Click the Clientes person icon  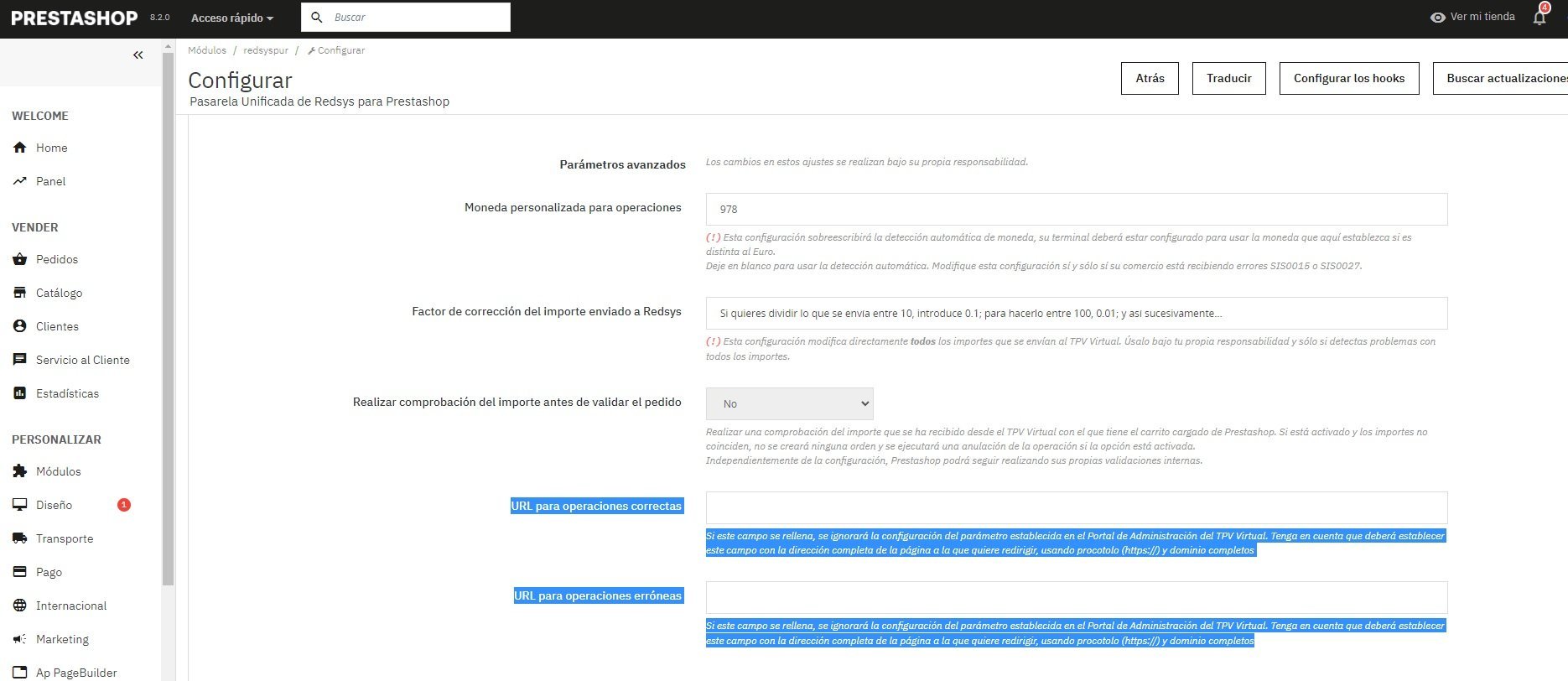point(20,326)
